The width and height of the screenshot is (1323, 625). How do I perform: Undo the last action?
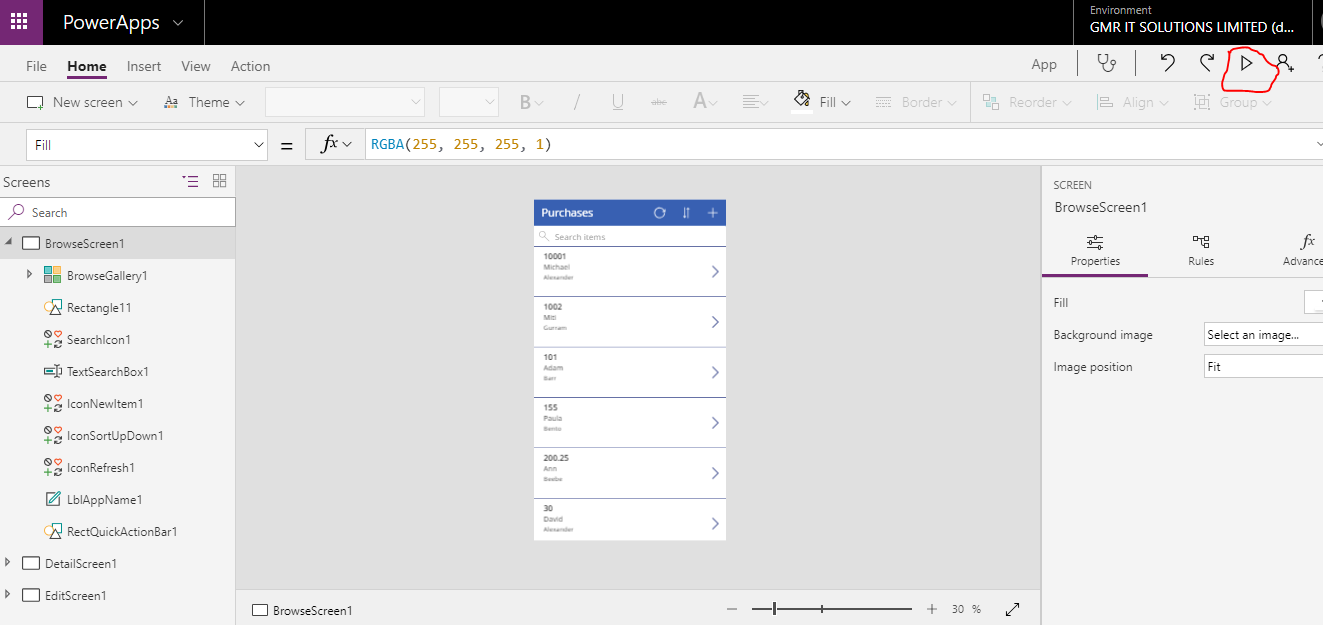pos(1167,64)
